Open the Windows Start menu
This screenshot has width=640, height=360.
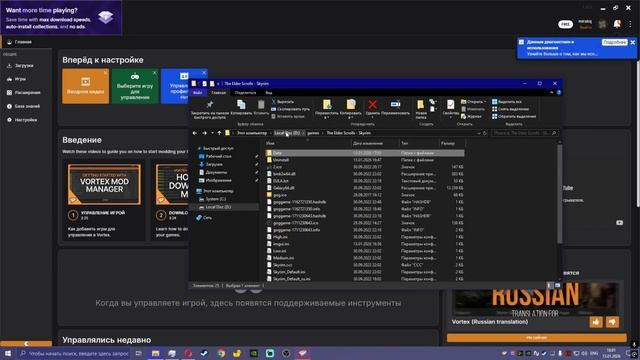coord(8,353)
